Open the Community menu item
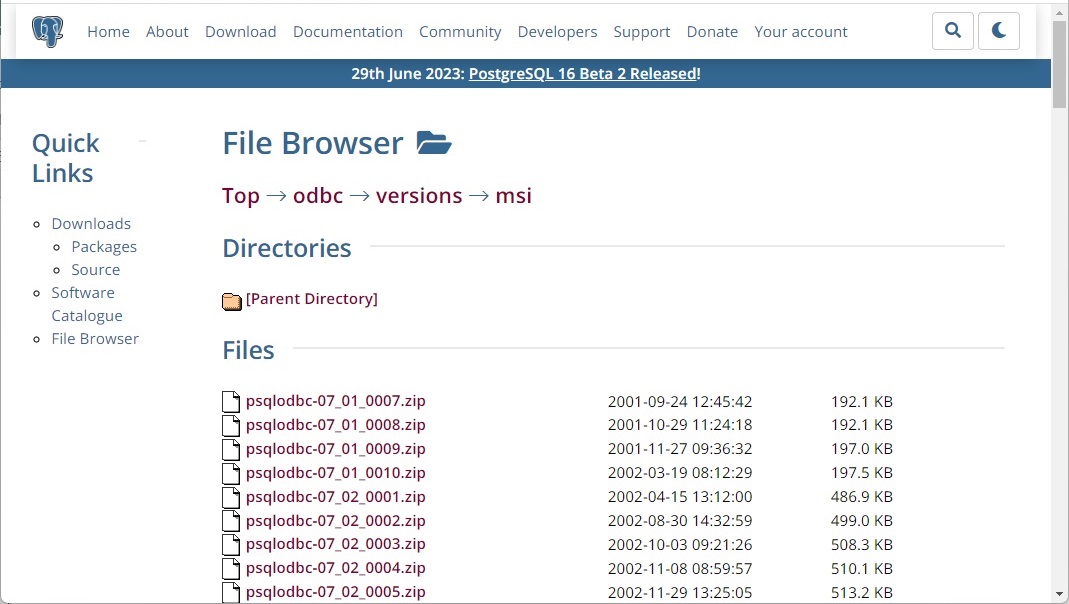 point(460,31)
